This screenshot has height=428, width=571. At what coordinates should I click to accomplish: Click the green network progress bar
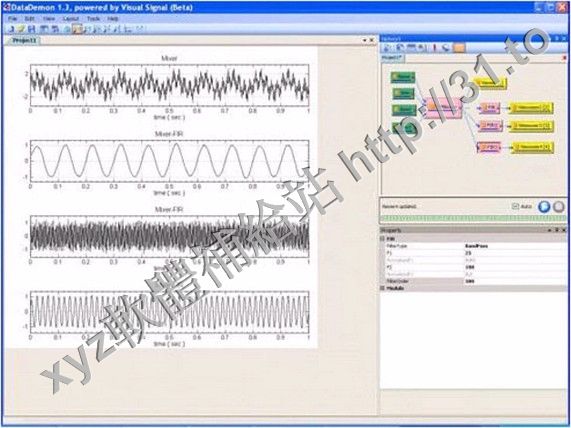[x=473, y=218]
